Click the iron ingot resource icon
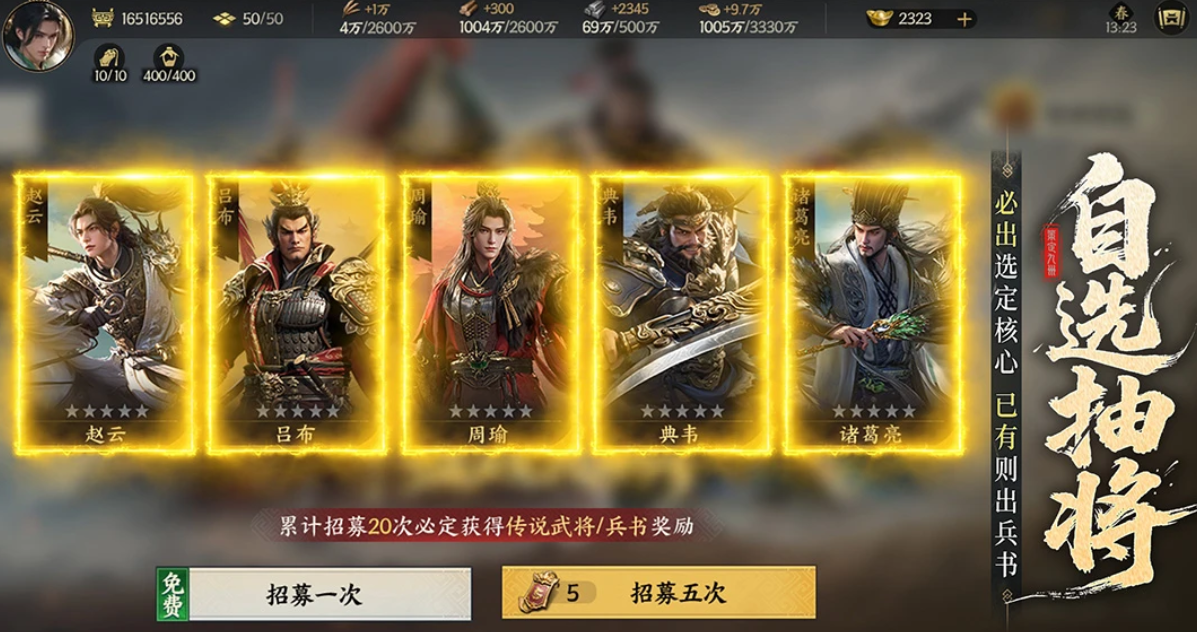 (x=595, y=9)
